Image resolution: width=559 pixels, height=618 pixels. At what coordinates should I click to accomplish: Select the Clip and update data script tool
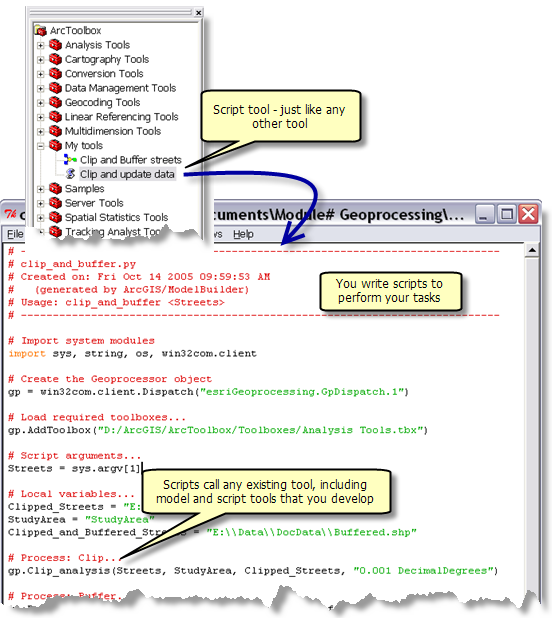pyautogui.click(x=127, y=174)
